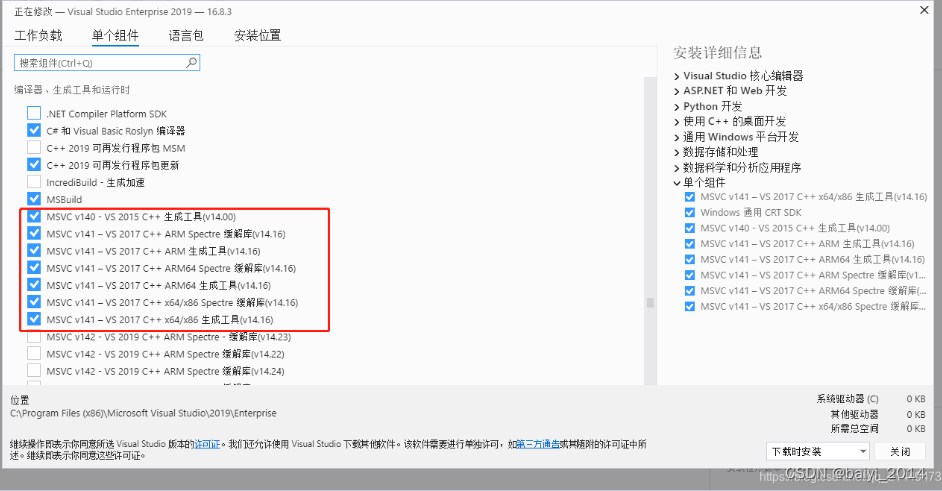942x491 pixels.
Task: Check MSVC v142 ARM Spectre 缓解库 (v14.22)
Action: click(34, 353)
